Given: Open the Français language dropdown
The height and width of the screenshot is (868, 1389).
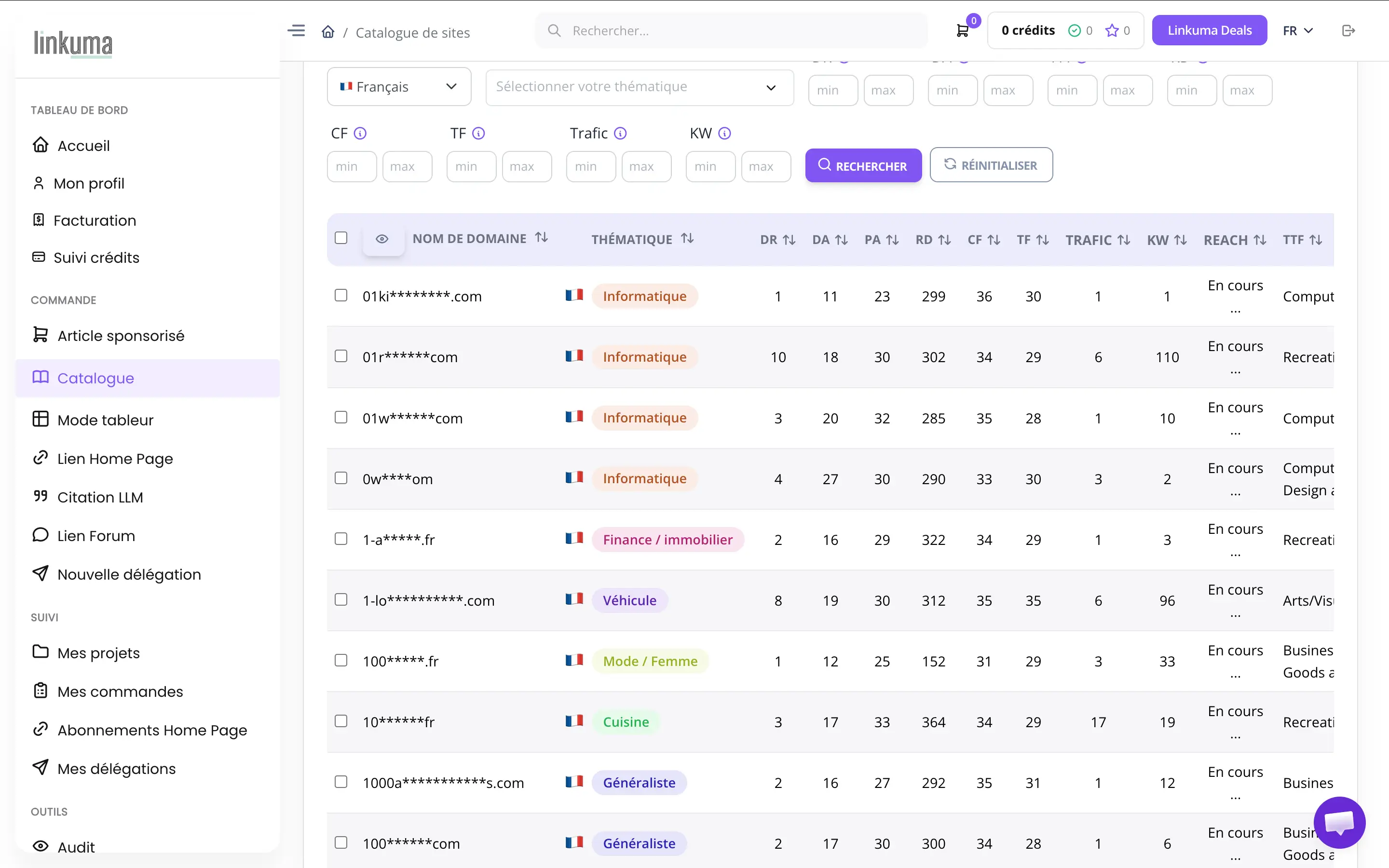Looking at the screenshot, I should tap(399, 87).
